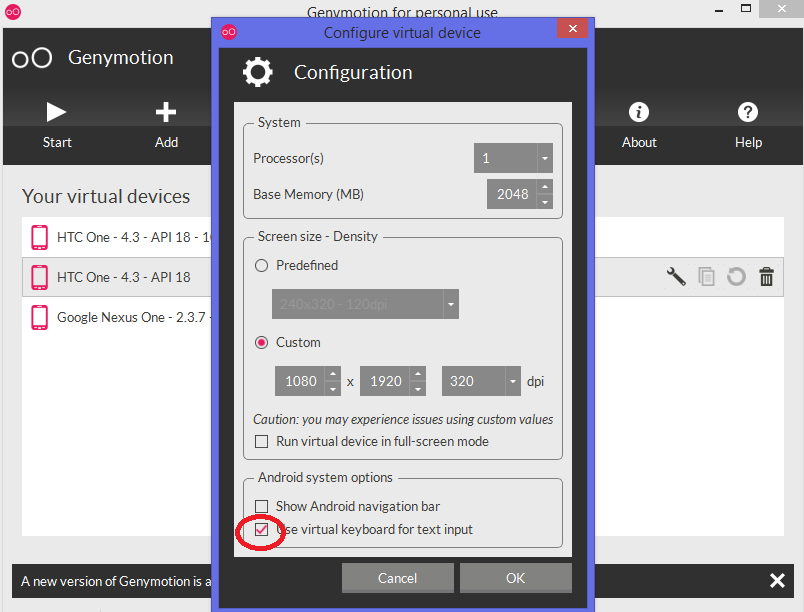Decrease custom width 1080 with down arrow
Viewport: 804px width, 612px height.
tap(333, 389)
